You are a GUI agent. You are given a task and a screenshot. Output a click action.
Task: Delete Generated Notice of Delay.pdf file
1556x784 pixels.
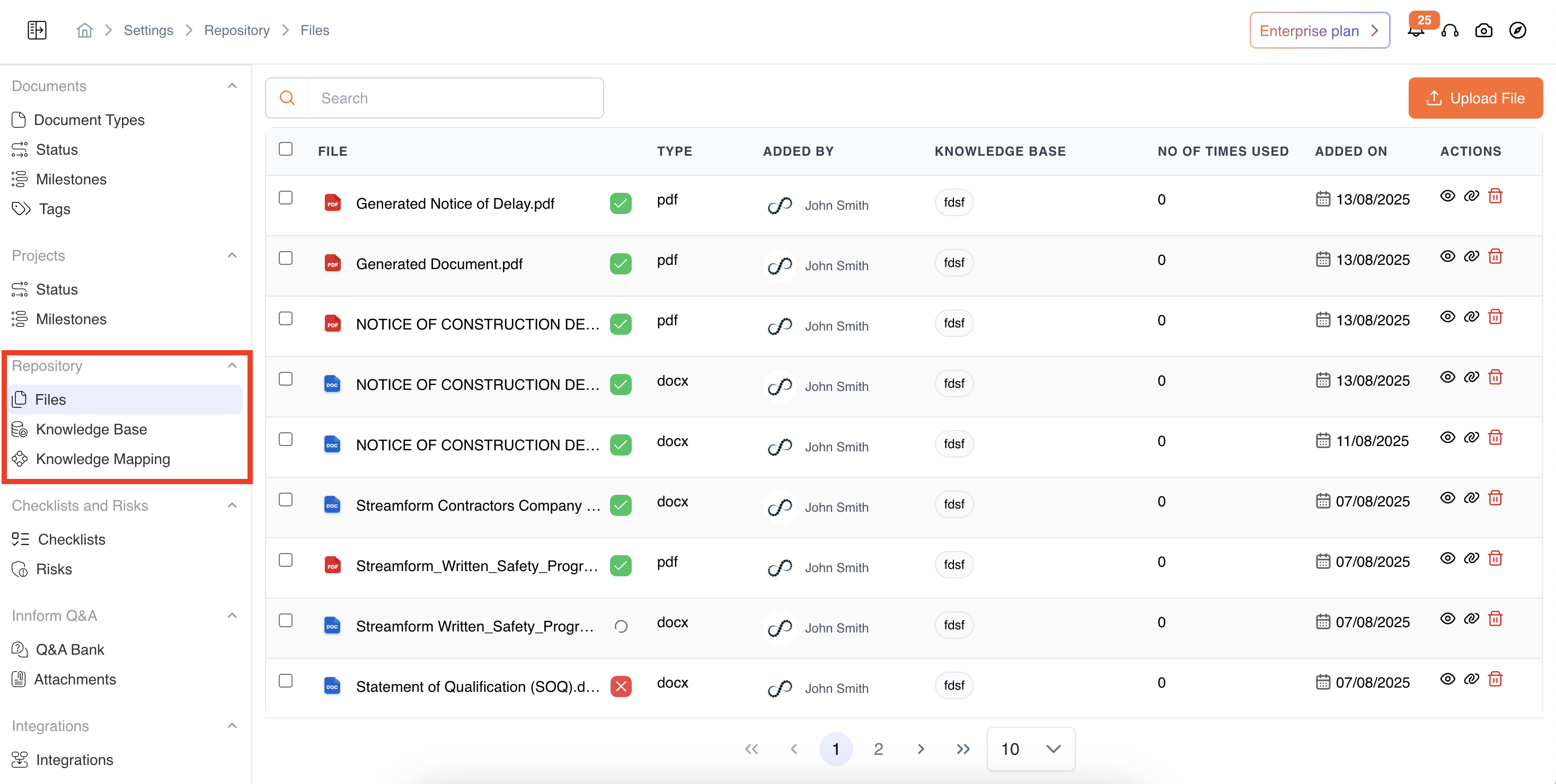(x=1495, y=196)
